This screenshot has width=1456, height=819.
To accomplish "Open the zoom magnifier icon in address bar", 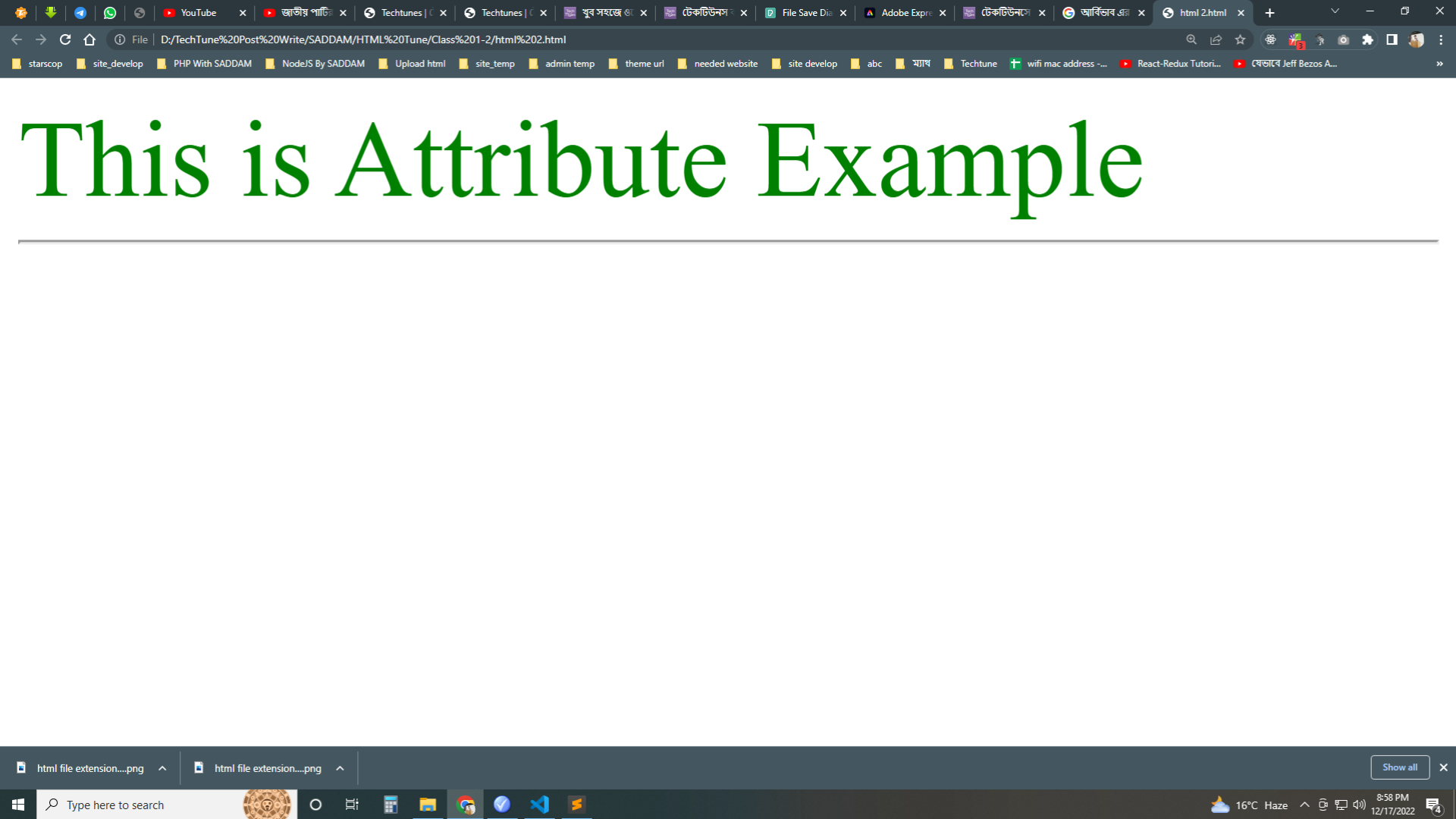I will 1191,39.
